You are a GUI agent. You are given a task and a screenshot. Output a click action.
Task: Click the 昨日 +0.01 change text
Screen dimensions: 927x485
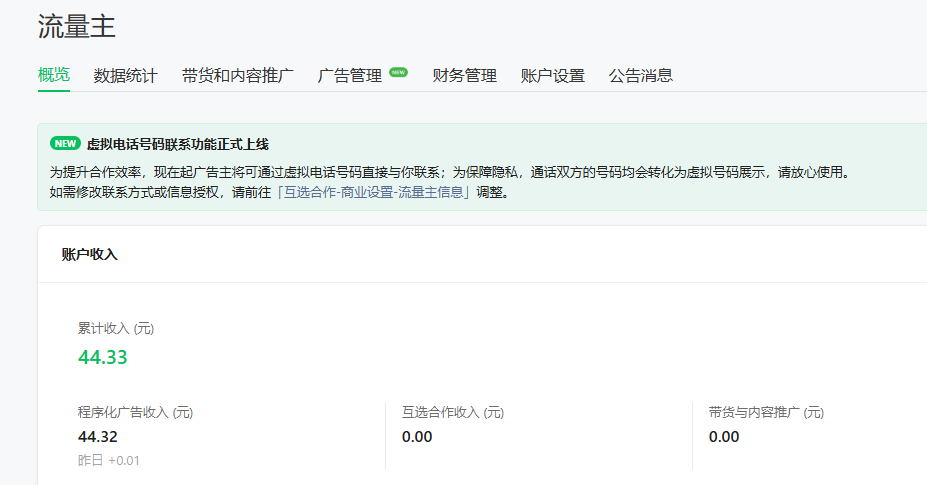pyautogui.click(x=109, y=461)
